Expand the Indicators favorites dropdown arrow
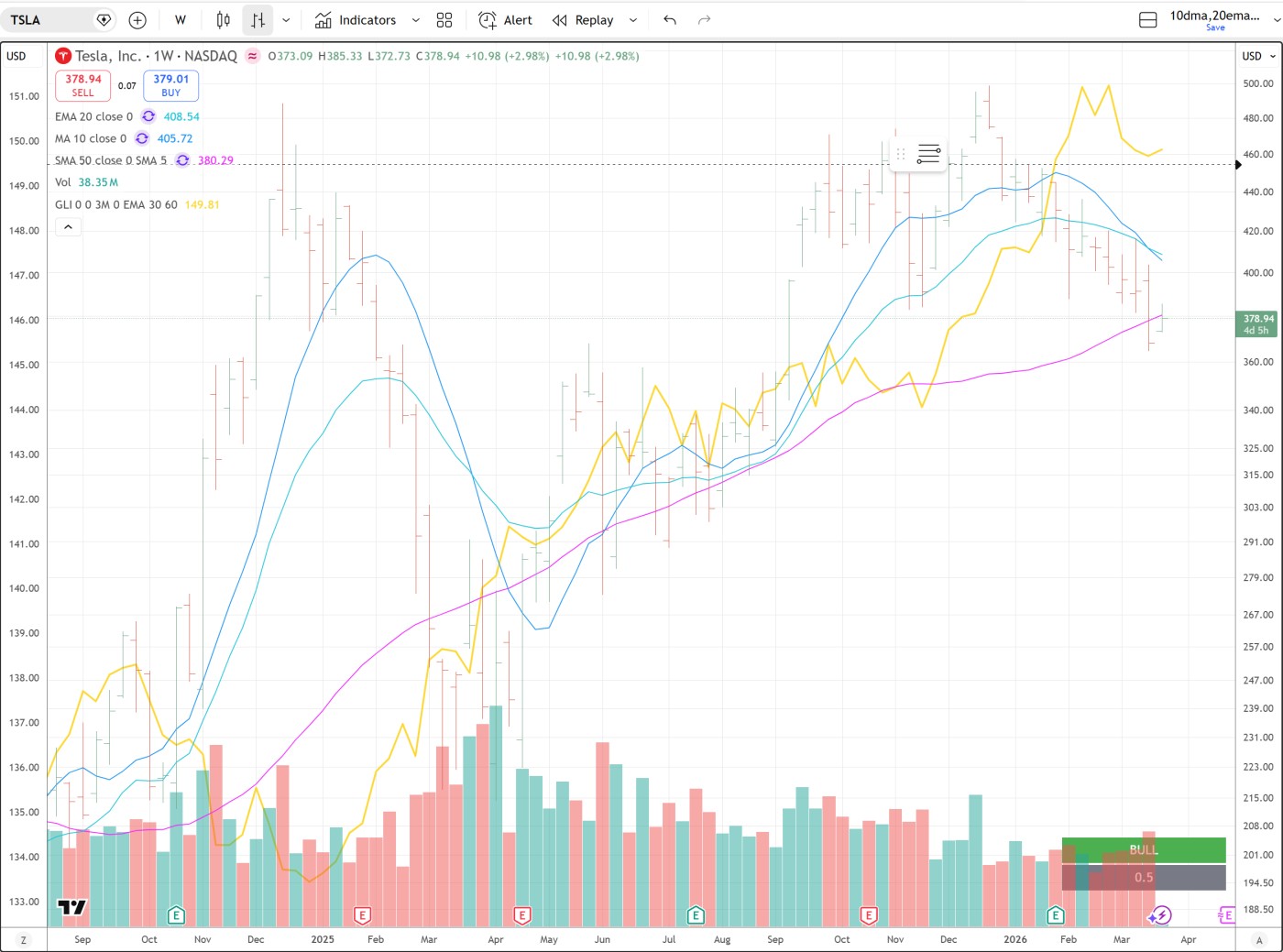 tap(416, 20)
